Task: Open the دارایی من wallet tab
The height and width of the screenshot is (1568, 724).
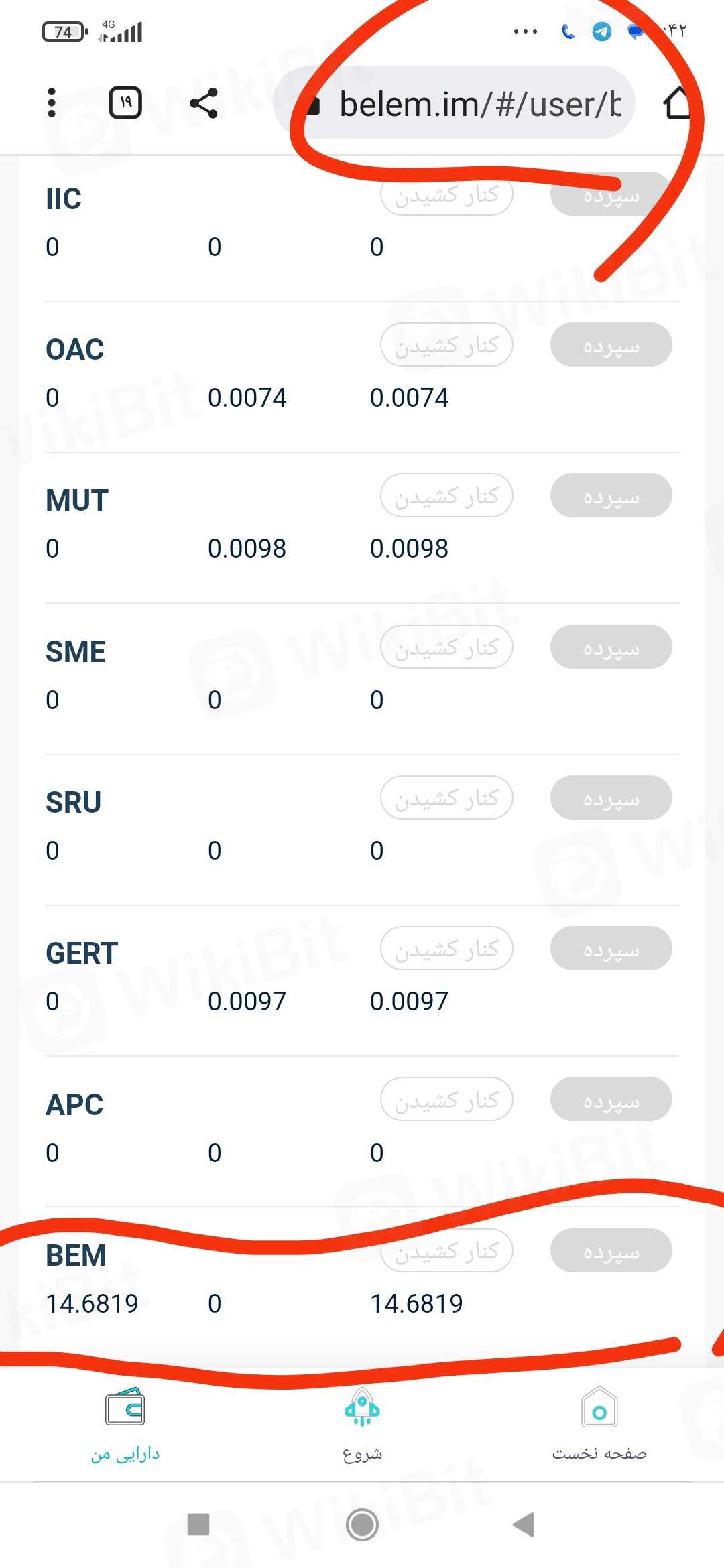Action: (x=125, y=1425)
